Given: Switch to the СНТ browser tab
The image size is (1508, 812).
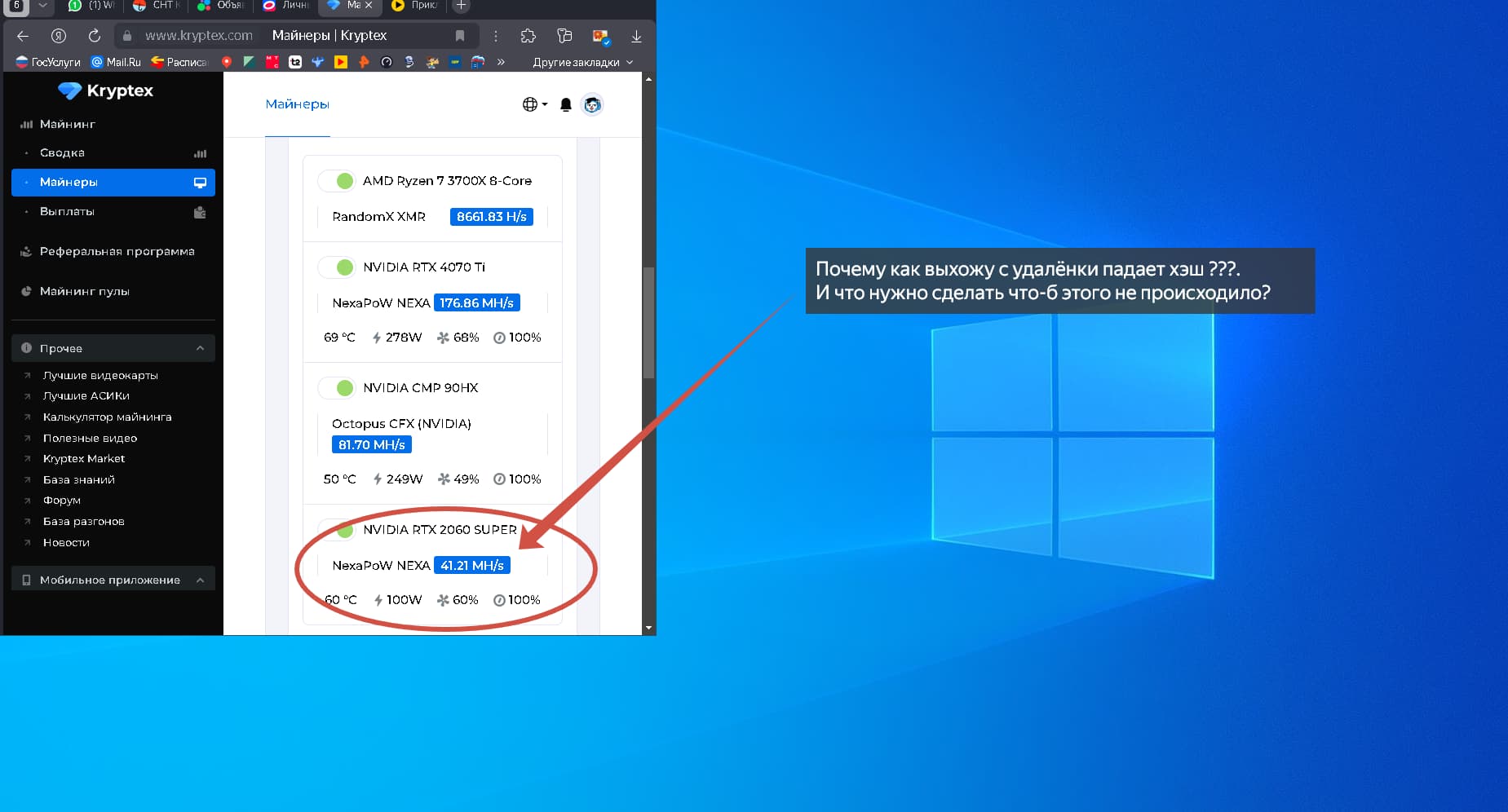Looking at the screenshot, I should (156, 6).
